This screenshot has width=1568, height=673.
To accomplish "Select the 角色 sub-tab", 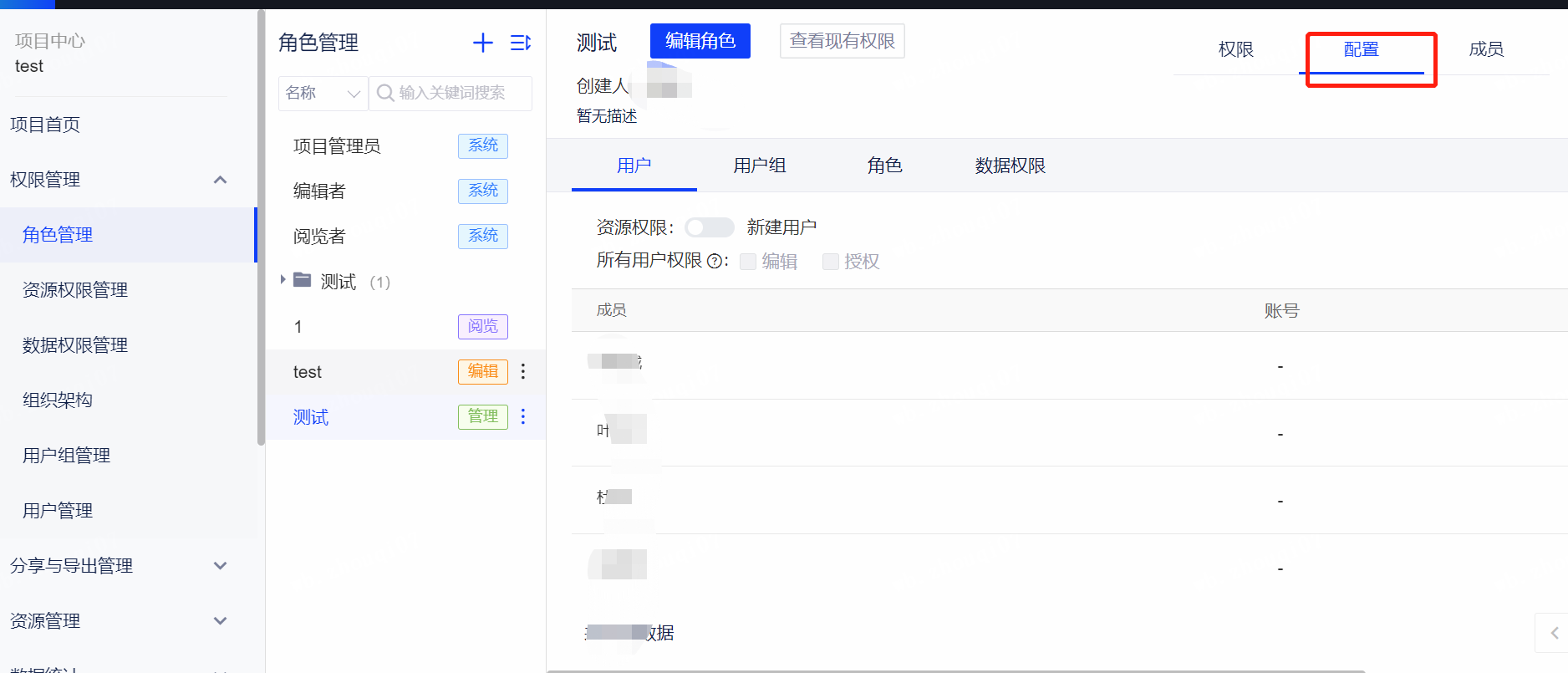I will pos(885,166).
